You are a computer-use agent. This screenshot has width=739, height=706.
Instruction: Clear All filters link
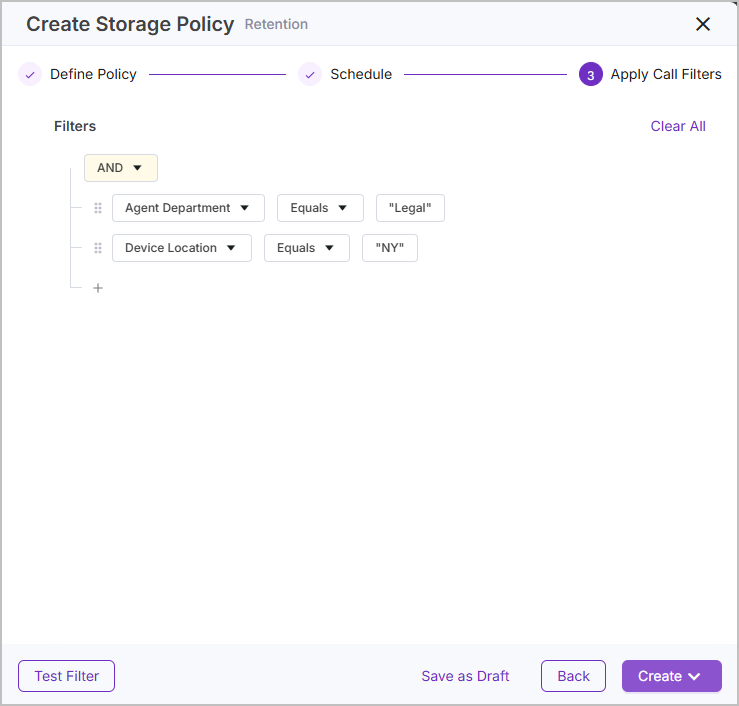[678, 126]
